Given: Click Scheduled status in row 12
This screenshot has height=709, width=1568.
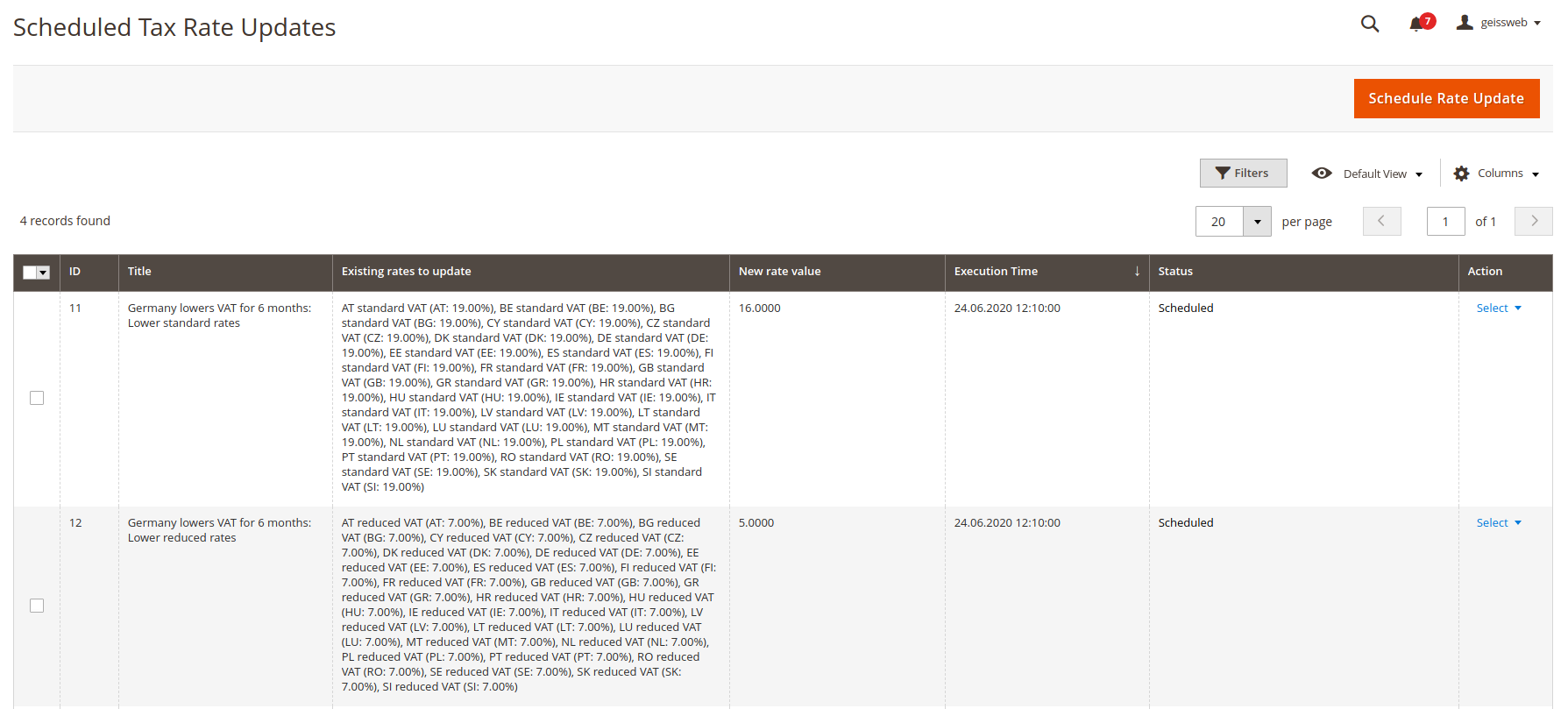Looking at the screenshot, I should tap(1186, 522).
